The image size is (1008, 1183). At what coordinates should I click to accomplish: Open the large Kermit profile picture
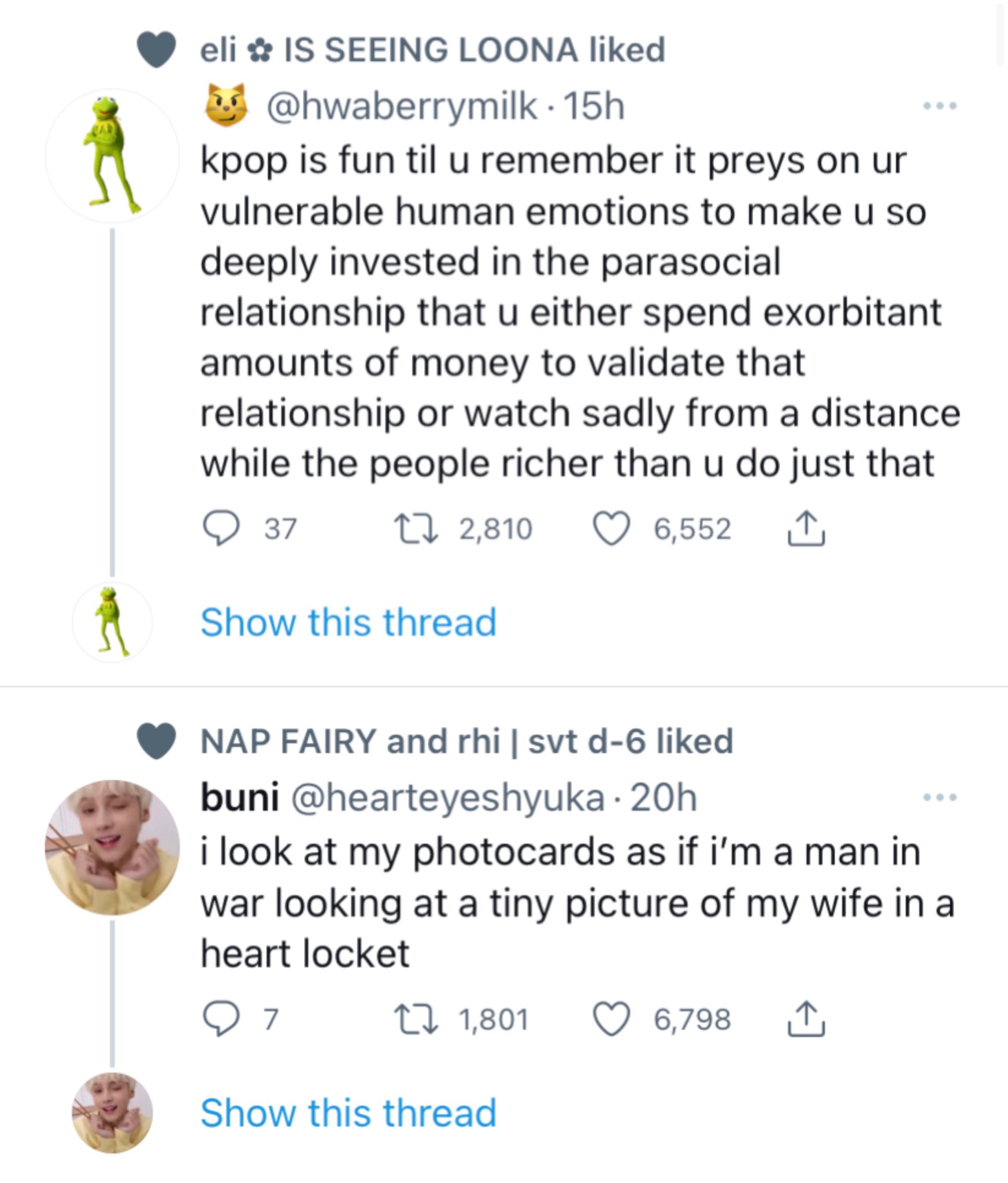pyautogui.click(x=112, y=156)
